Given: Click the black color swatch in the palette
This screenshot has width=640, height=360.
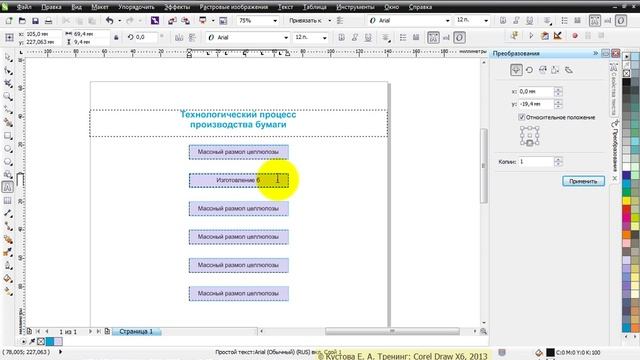Looking at the screenshot, I should tap(627, 82).
